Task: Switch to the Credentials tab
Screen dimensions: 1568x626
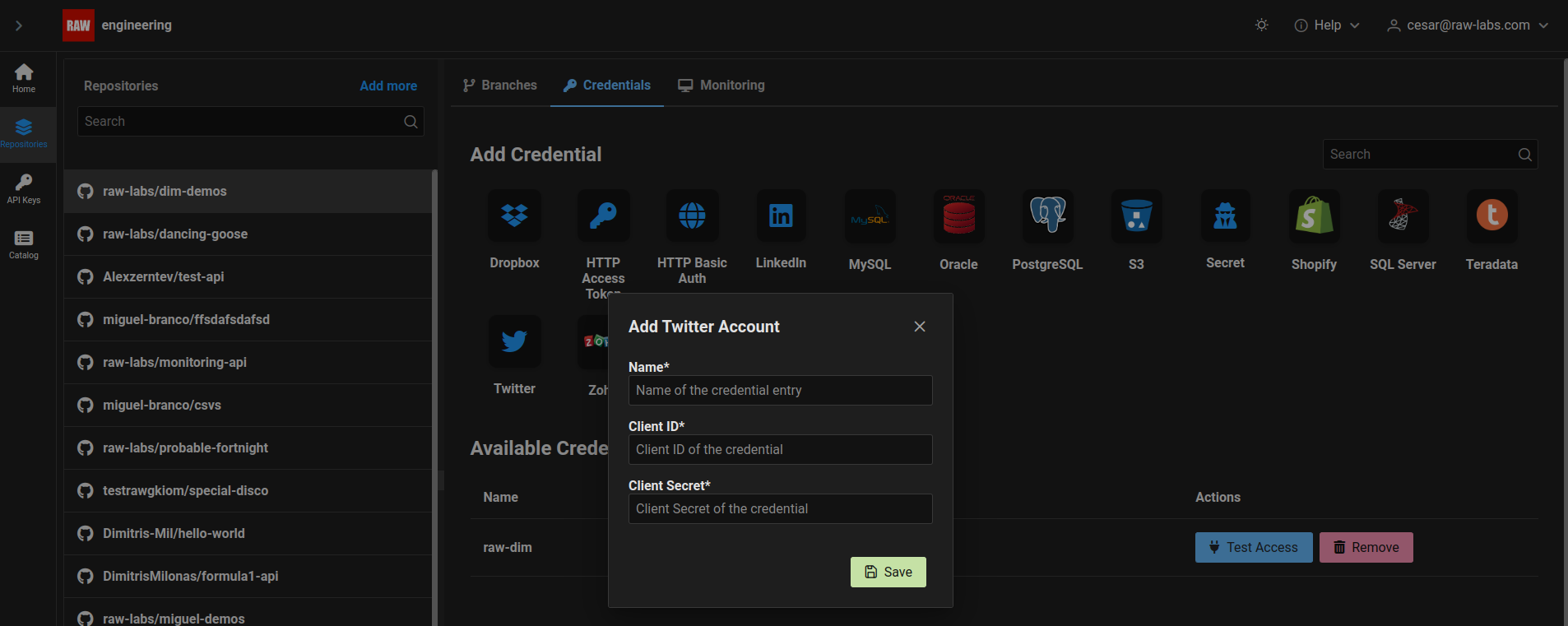Action: coord(607,86)
